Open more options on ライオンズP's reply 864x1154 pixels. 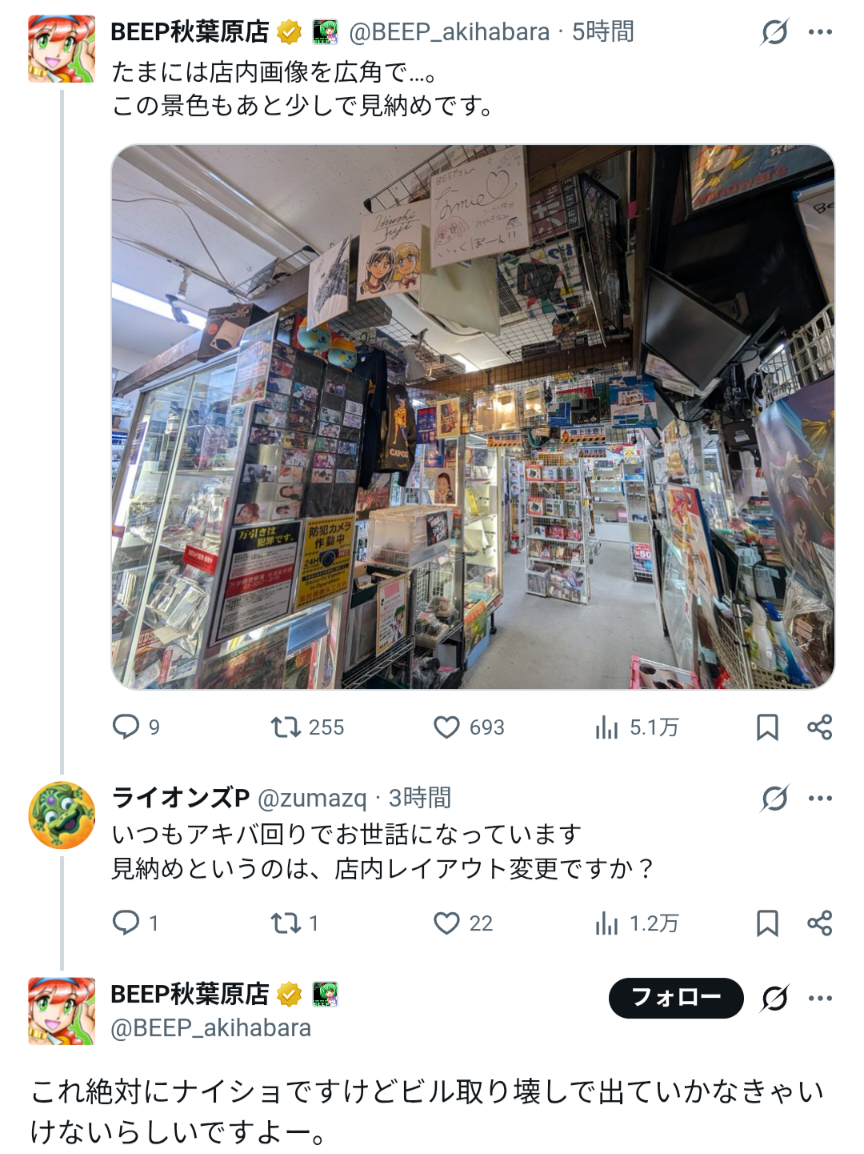(x=820, y=798)
